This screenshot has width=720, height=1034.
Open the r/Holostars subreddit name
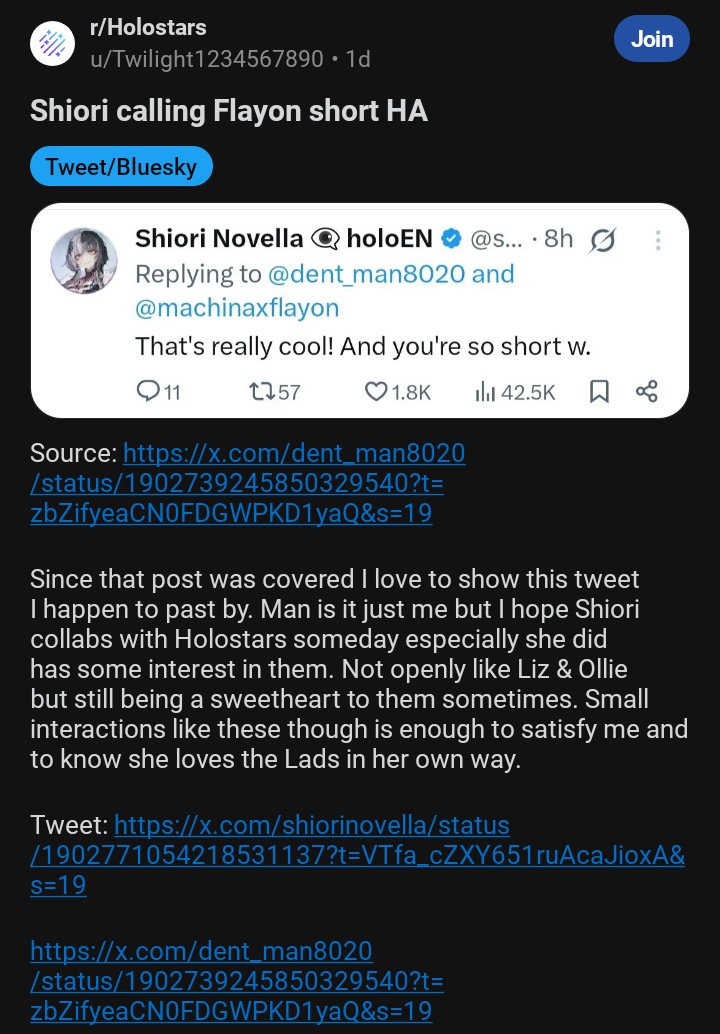click(148, 28)
